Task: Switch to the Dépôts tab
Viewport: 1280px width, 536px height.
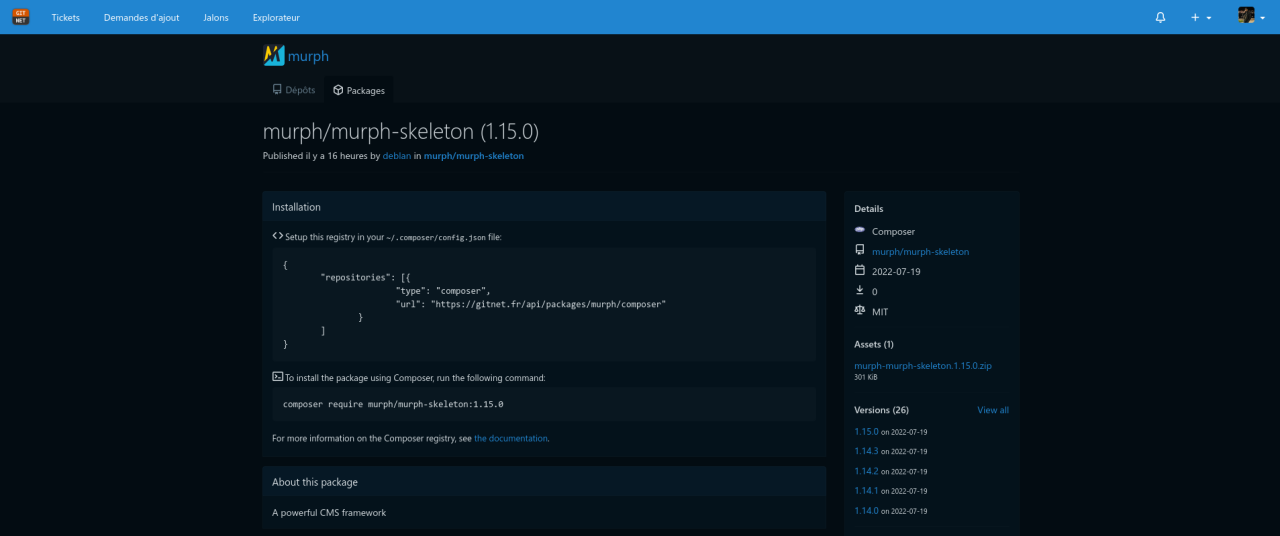Action: [x=293, y=90]
